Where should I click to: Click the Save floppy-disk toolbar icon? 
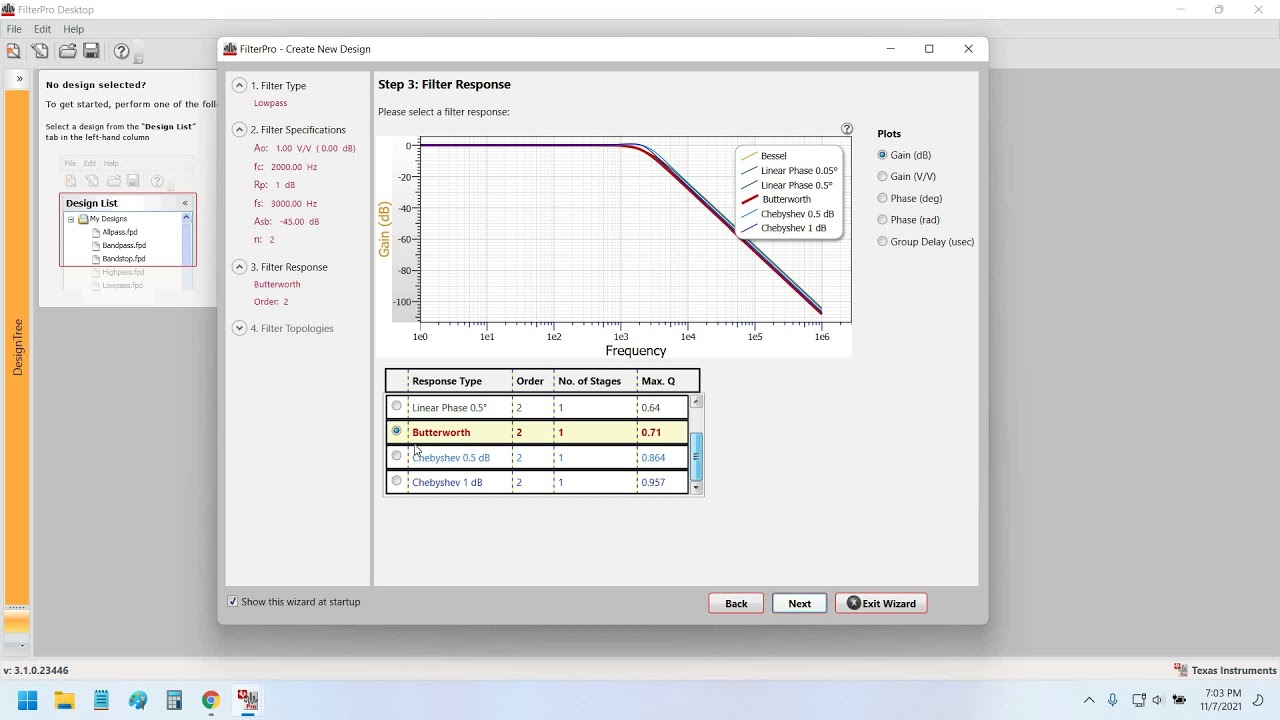91,51
